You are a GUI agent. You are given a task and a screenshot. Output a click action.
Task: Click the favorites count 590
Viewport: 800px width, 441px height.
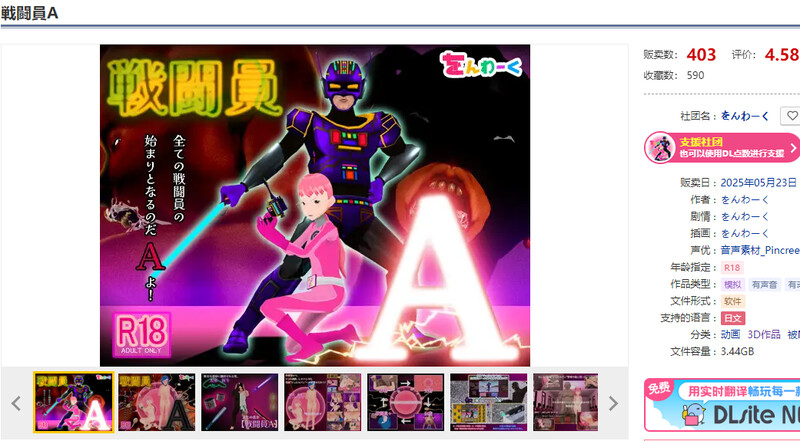click(x=695, y=76)
